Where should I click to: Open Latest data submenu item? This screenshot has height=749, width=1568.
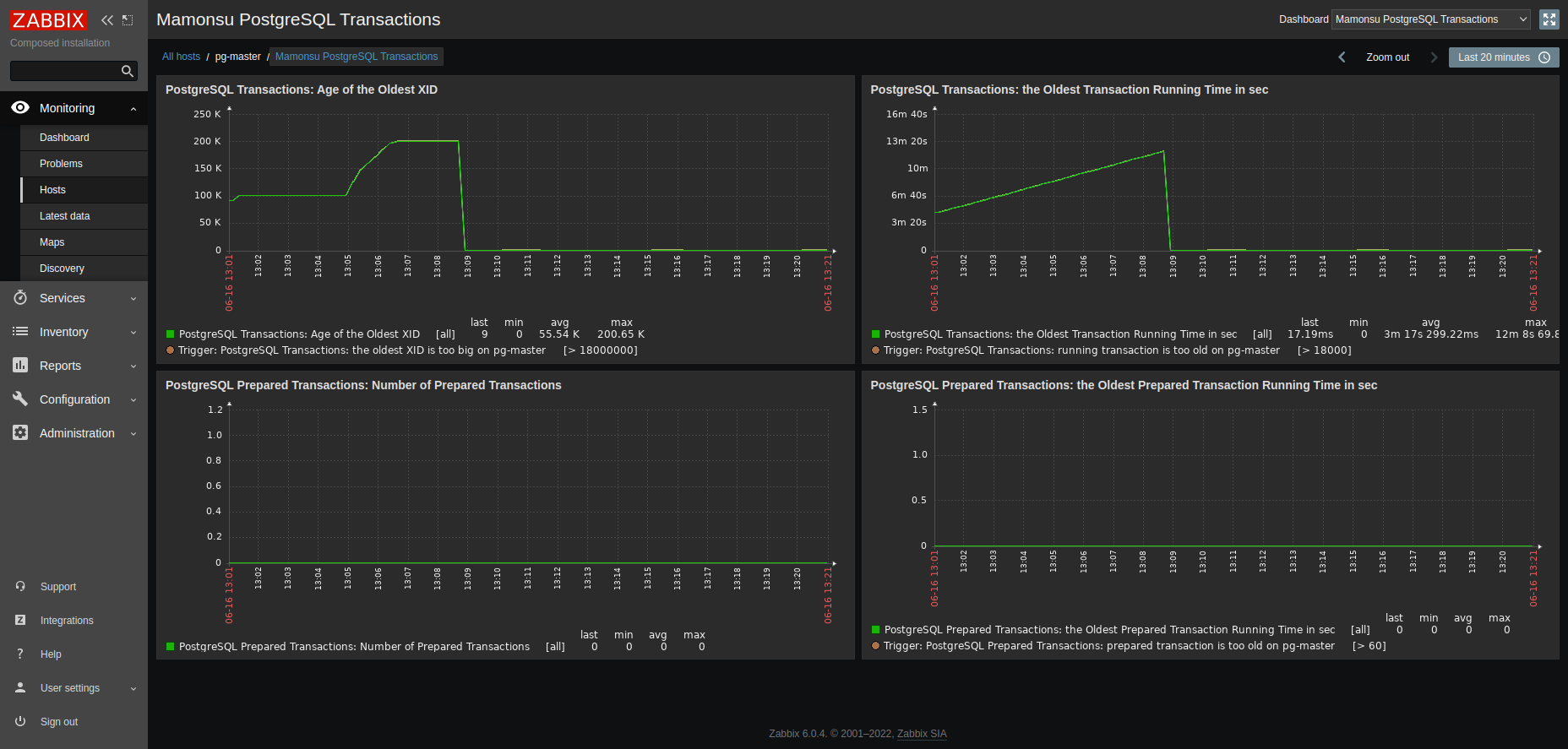point(84,216)
